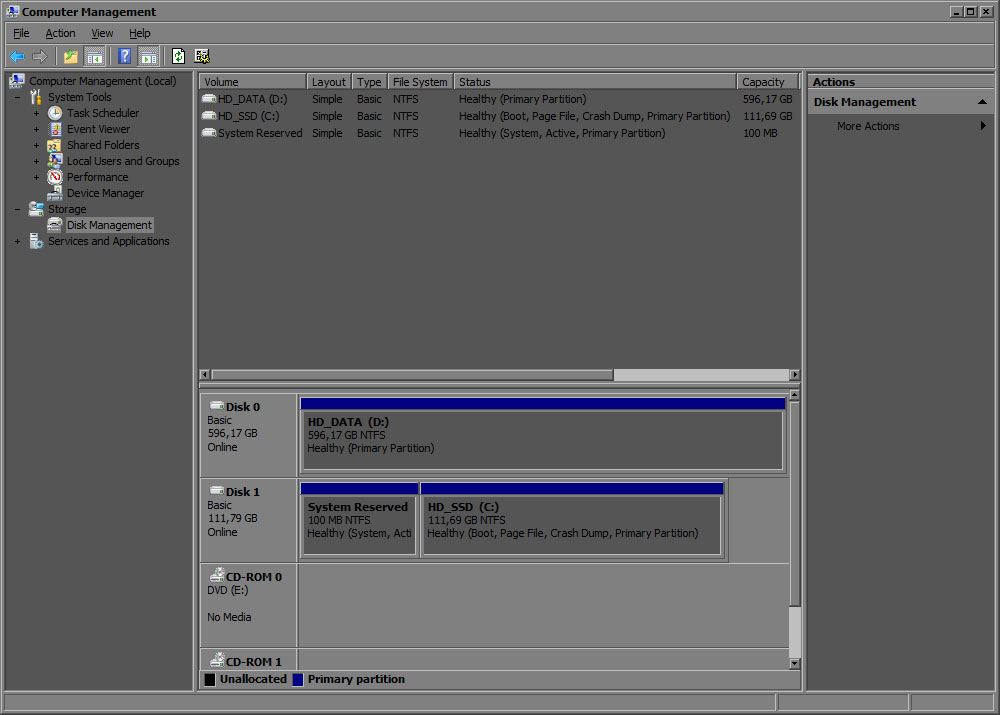1000x715 pixels.
Task: Click the horizontal scrollbar right arrow
Action: click(795, 374)
